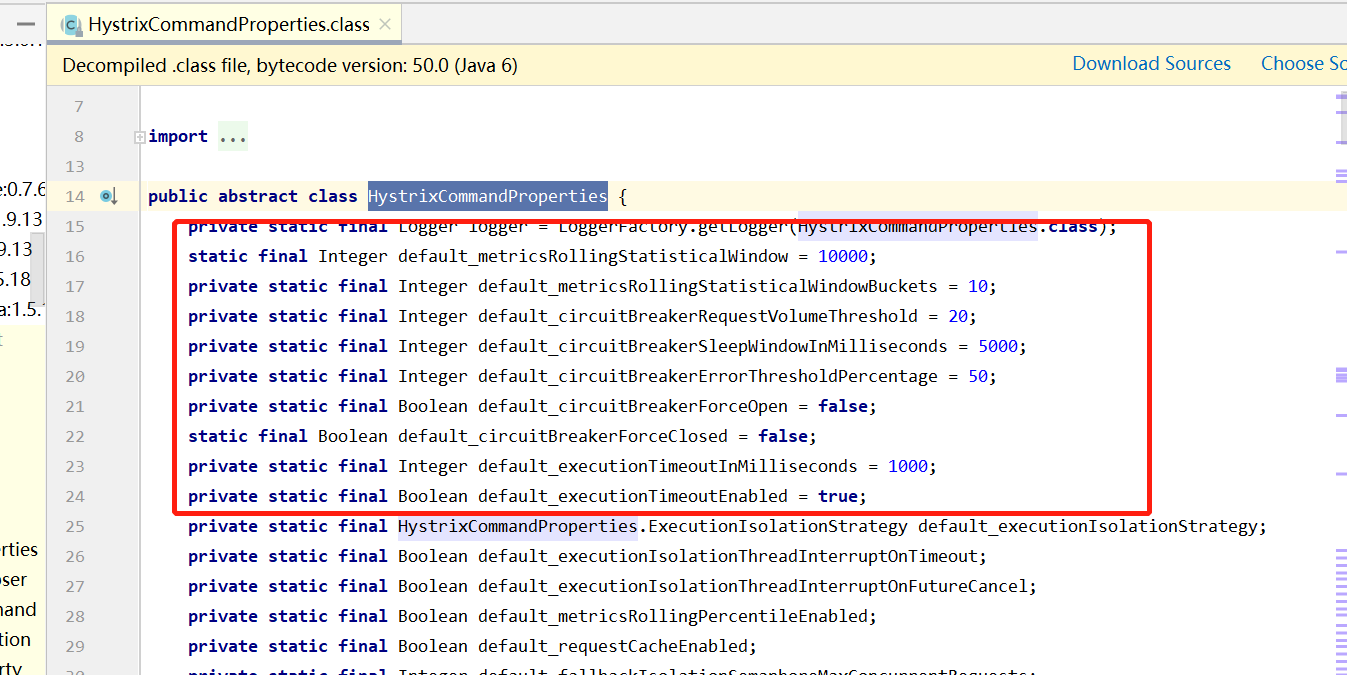Click the value 10000 on line 16
Viewport: 1347px width, 675px height.
tap(842, 256)
